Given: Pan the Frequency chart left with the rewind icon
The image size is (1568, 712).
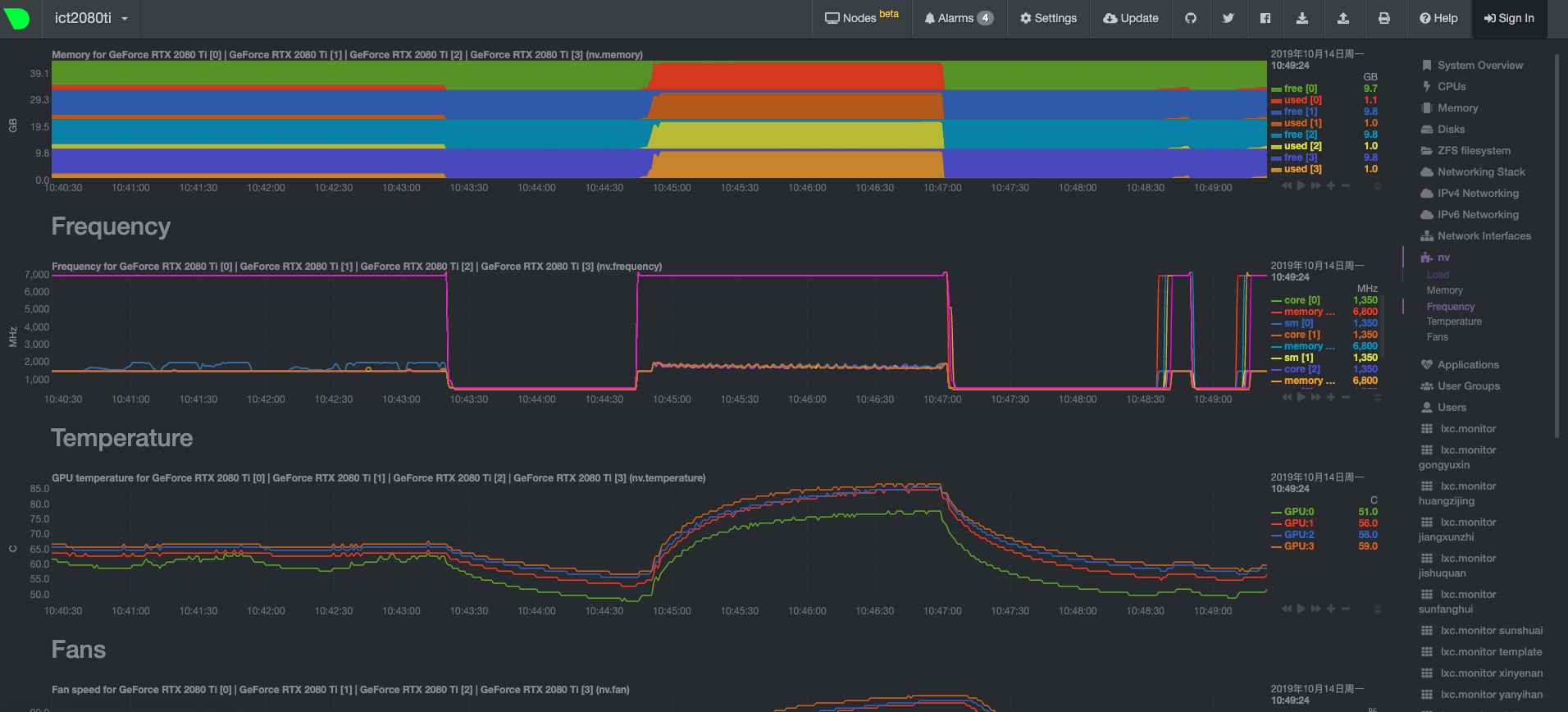Looking at the screenshot, I should [x=1287, y=397].
